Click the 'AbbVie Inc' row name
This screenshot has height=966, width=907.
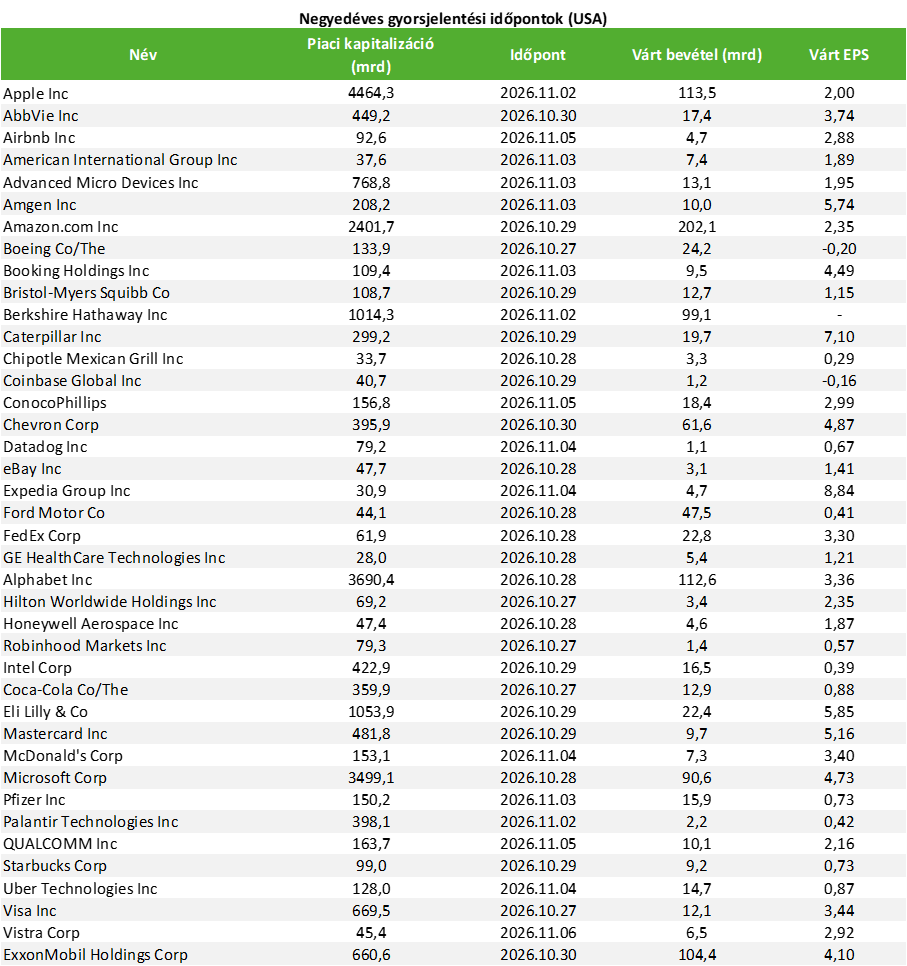pos(41,116)
